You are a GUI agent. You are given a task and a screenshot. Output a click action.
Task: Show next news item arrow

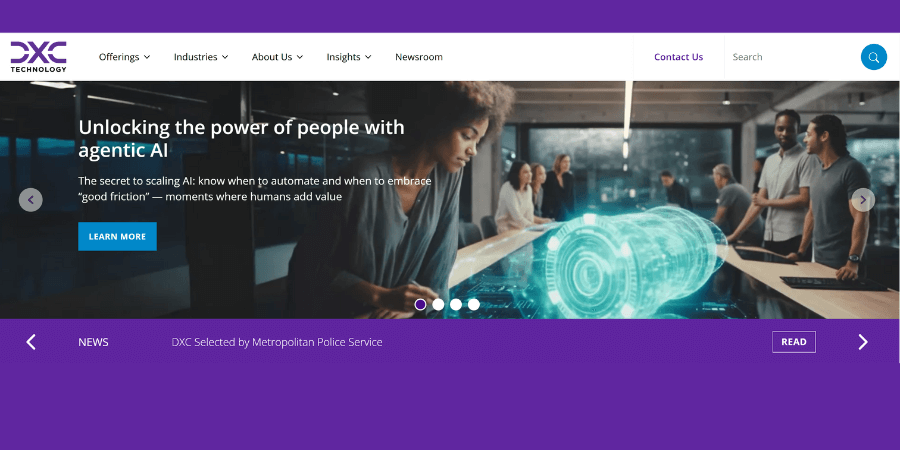click(x=863, y=342)
